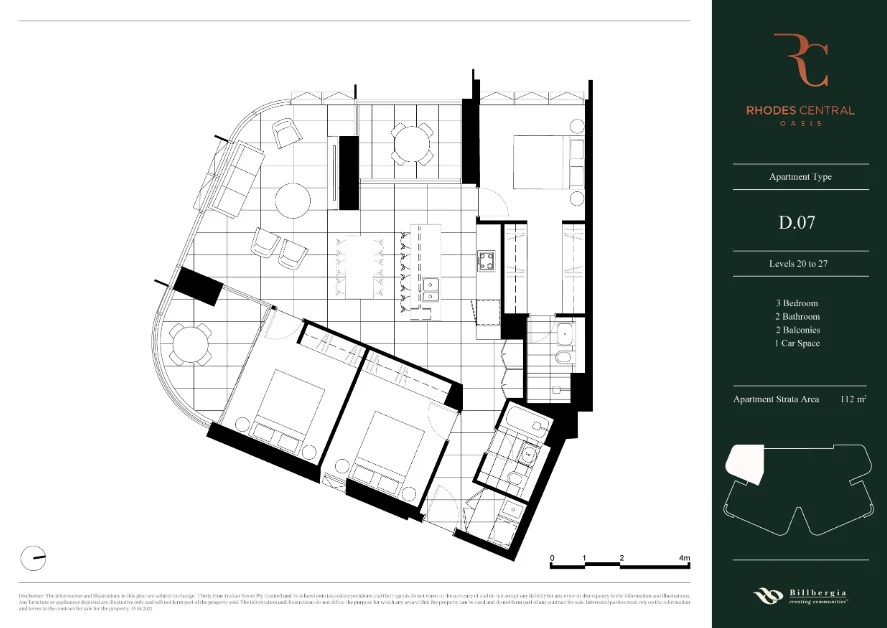Click the 2 Balconies feature line
The width and height of the screenshot is (887, 628).
(799, 330)
